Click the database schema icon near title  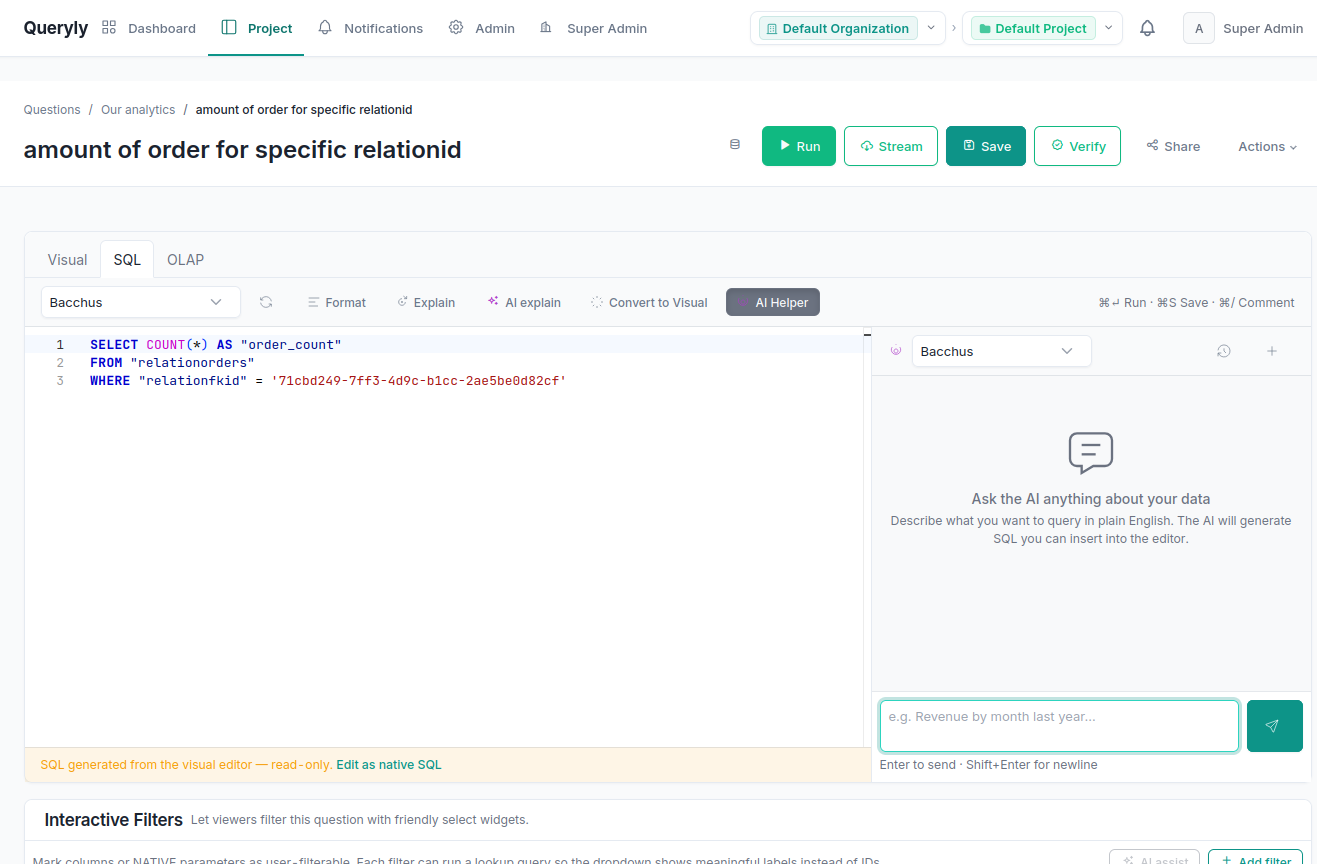coord(735,145)
